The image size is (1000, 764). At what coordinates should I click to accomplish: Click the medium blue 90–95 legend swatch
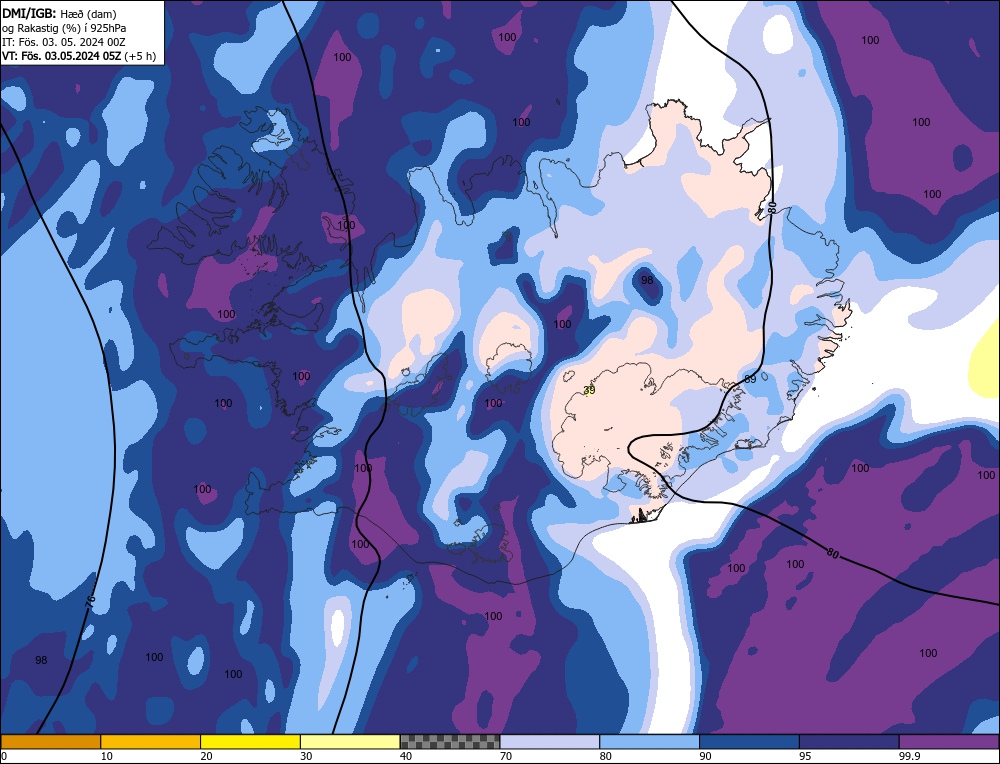[x=749, y=742]
